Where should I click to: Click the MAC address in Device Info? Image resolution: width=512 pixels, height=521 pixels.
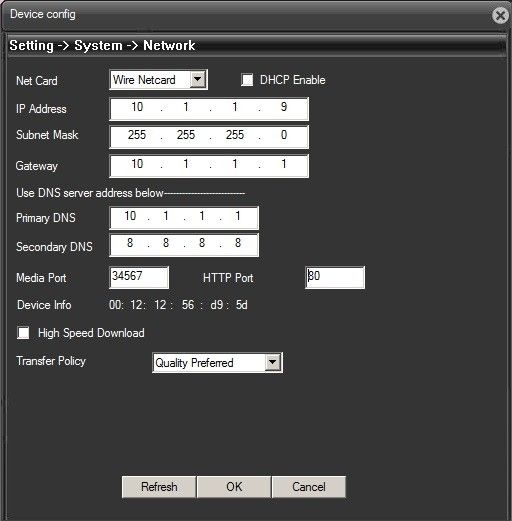178,305
